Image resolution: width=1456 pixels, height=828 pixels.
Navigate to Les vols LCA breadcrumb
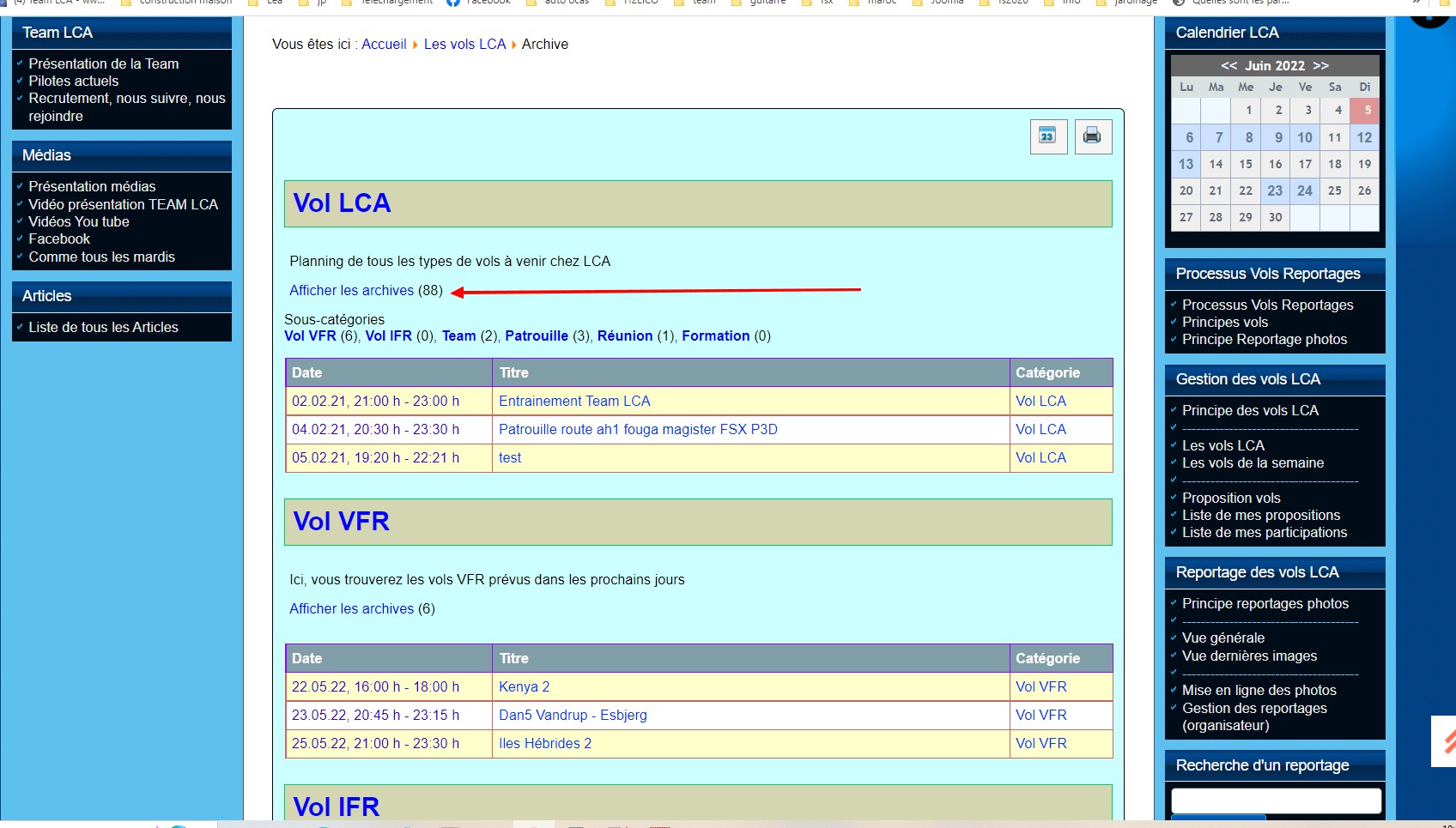point(464,45)
